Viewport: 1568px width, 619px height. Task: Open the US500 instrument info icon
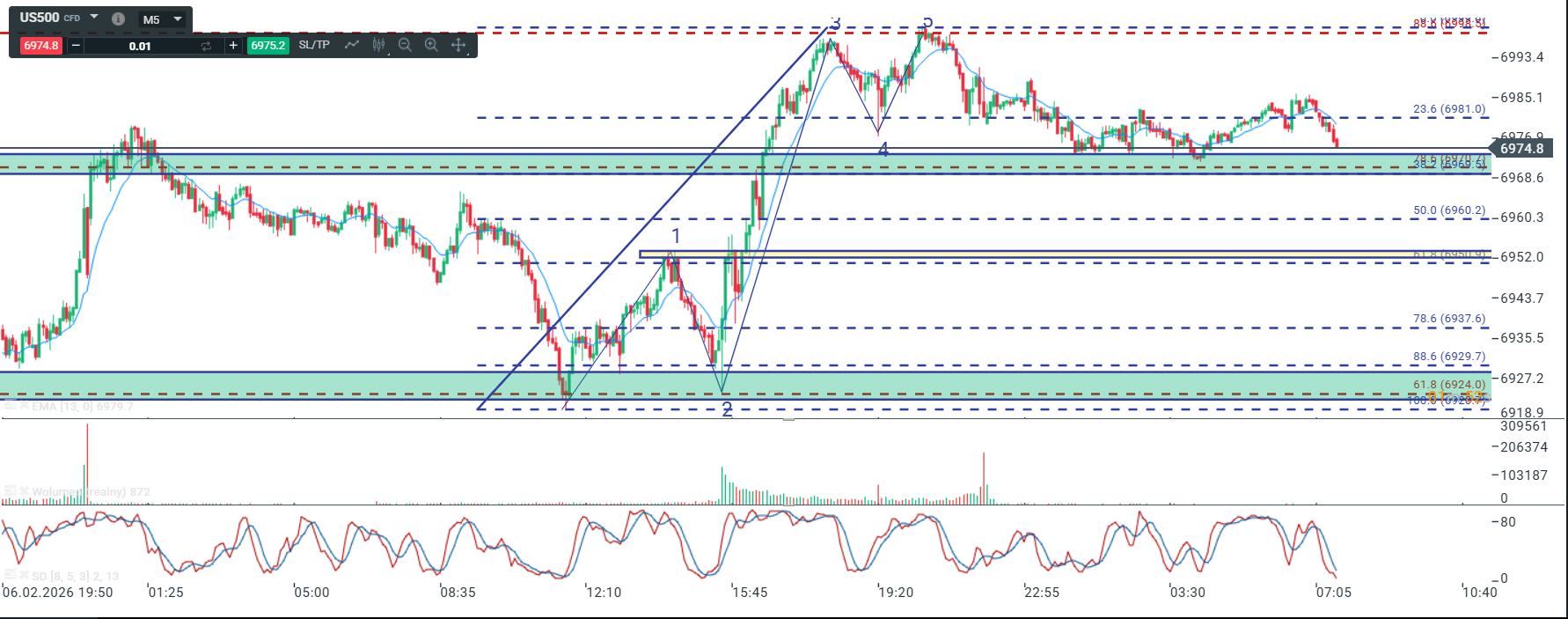(x=118, y=18)
